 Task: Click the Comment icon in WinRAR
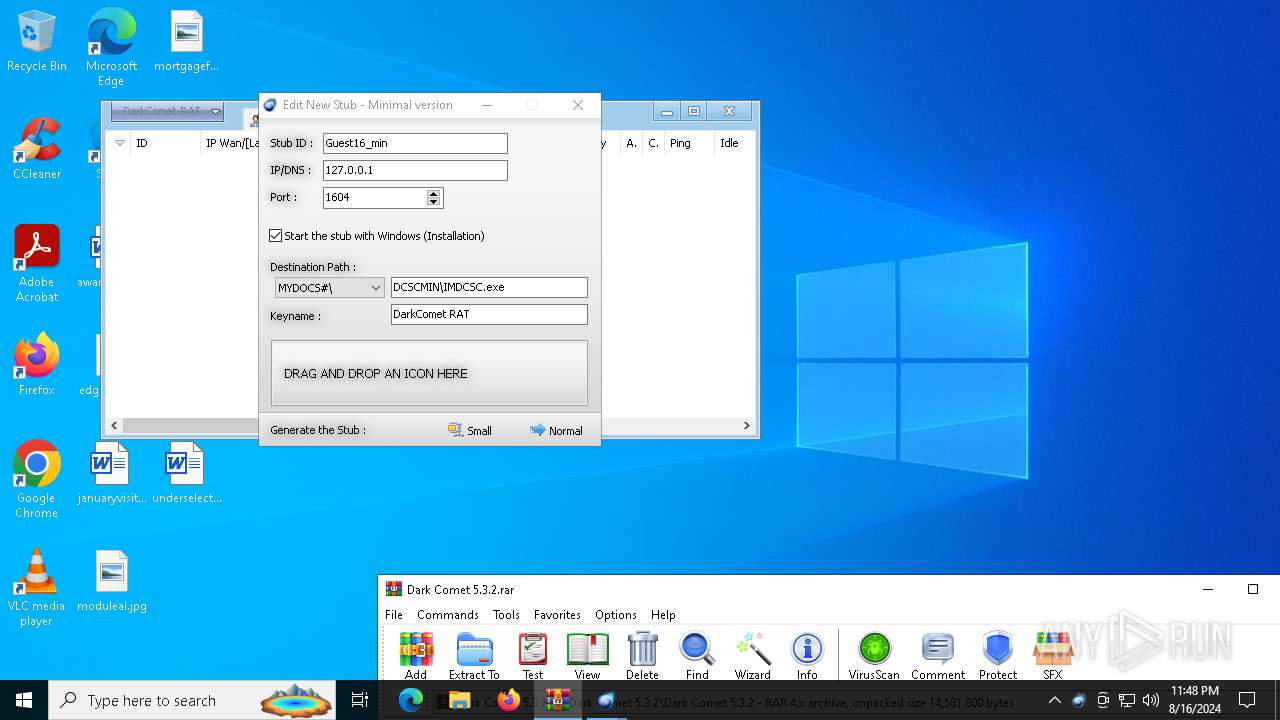point(938,655)
